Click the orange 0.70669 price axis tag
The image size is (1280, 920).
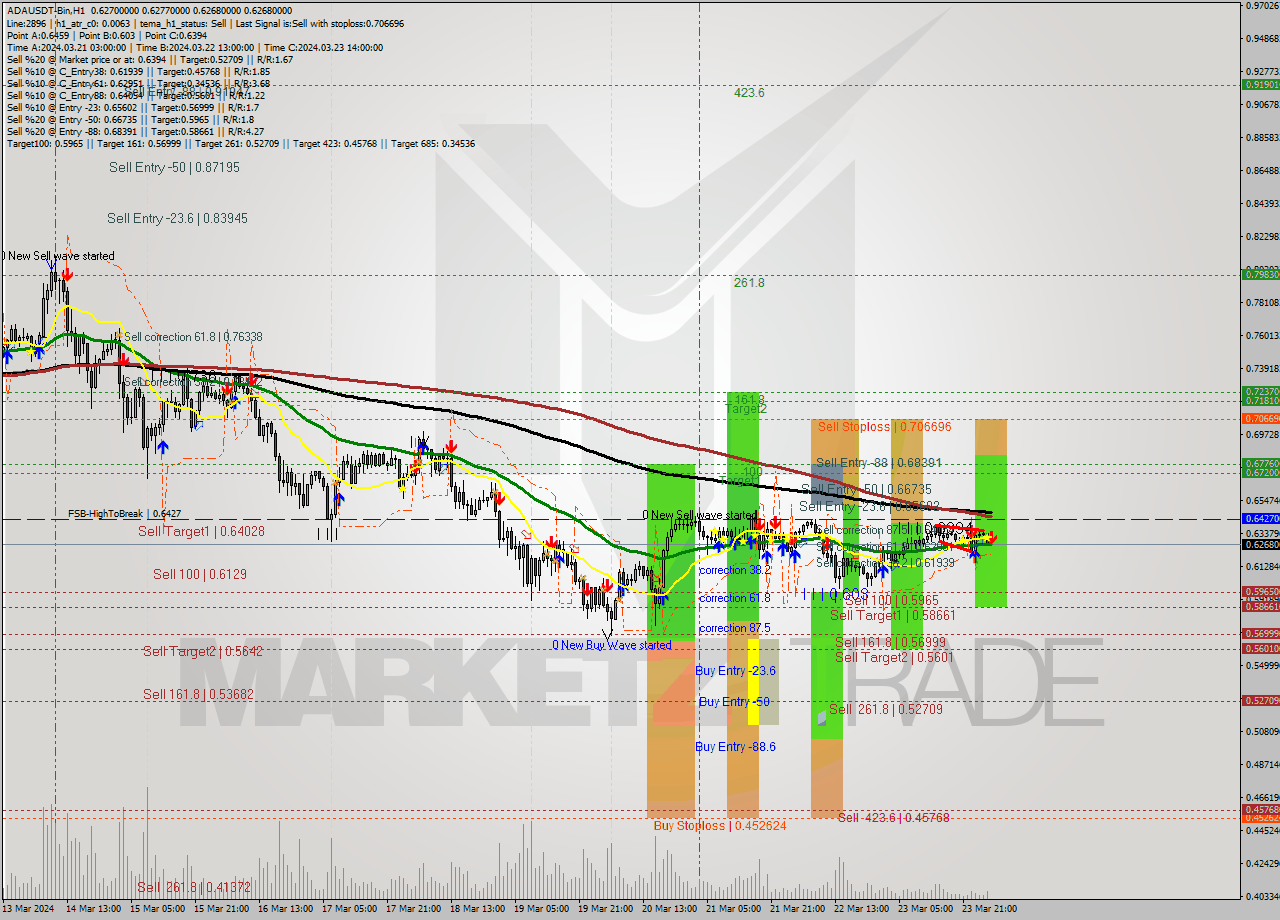tap(1260, 418)
